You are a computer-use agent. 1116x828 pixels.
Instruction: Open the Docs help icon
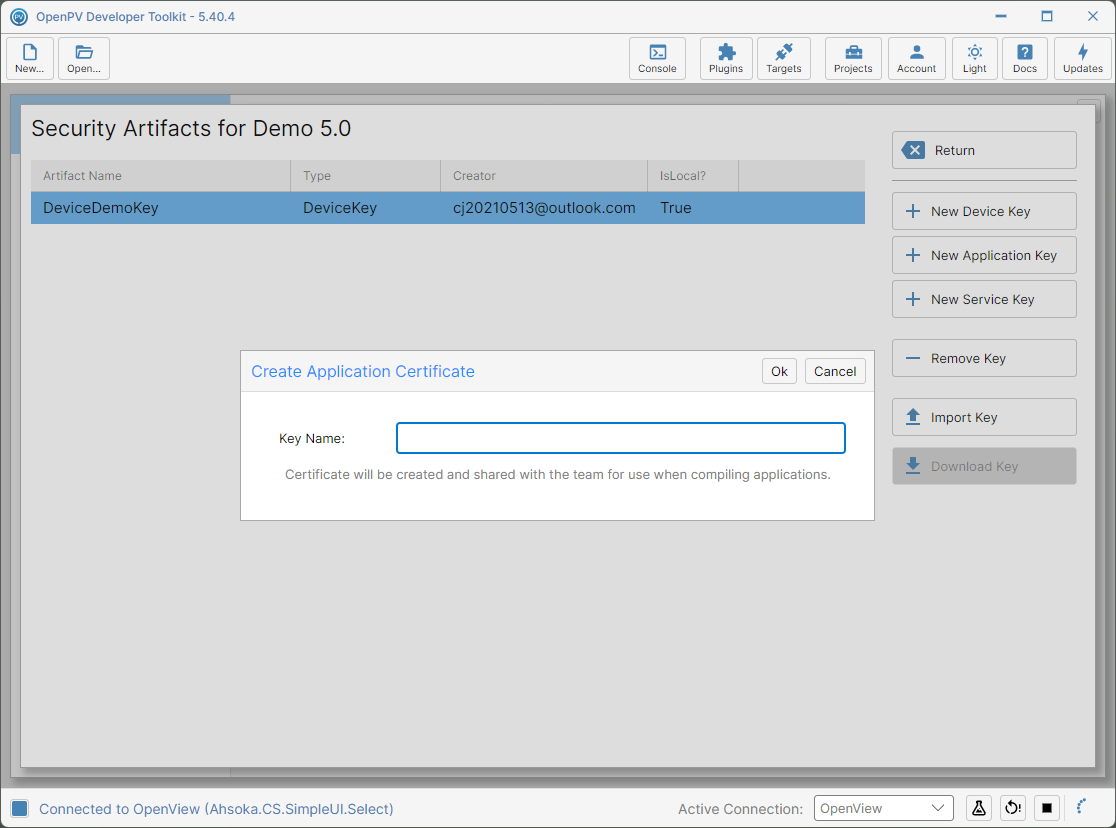(x=1025, y=58)
